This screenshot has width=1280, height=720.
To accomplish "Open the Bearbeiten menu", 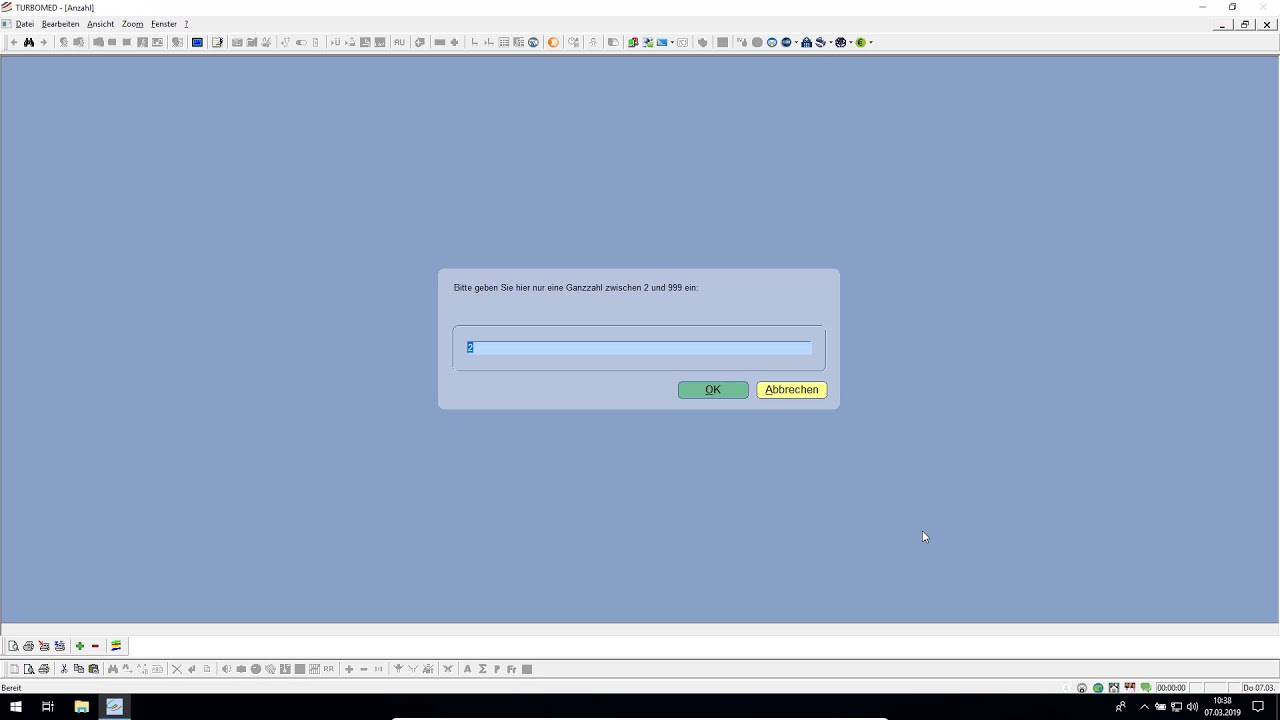I will (x=60, y=24).
